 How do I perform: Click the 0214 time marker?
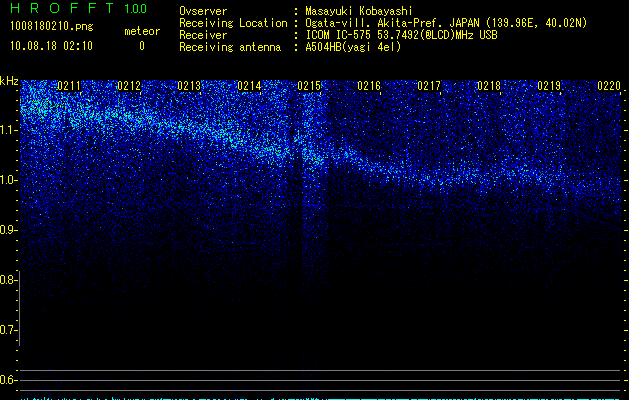[x=249, y=86]
